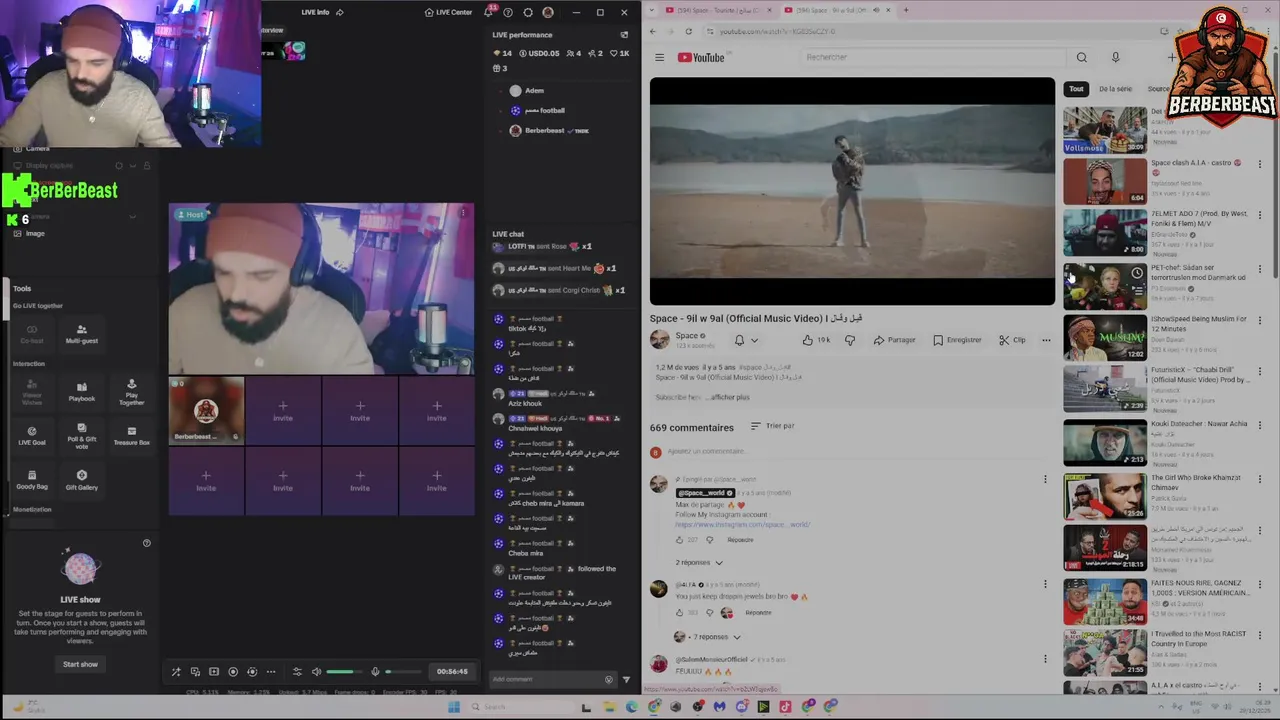Open Trier par sort comments dropdown

click(772, 426)
